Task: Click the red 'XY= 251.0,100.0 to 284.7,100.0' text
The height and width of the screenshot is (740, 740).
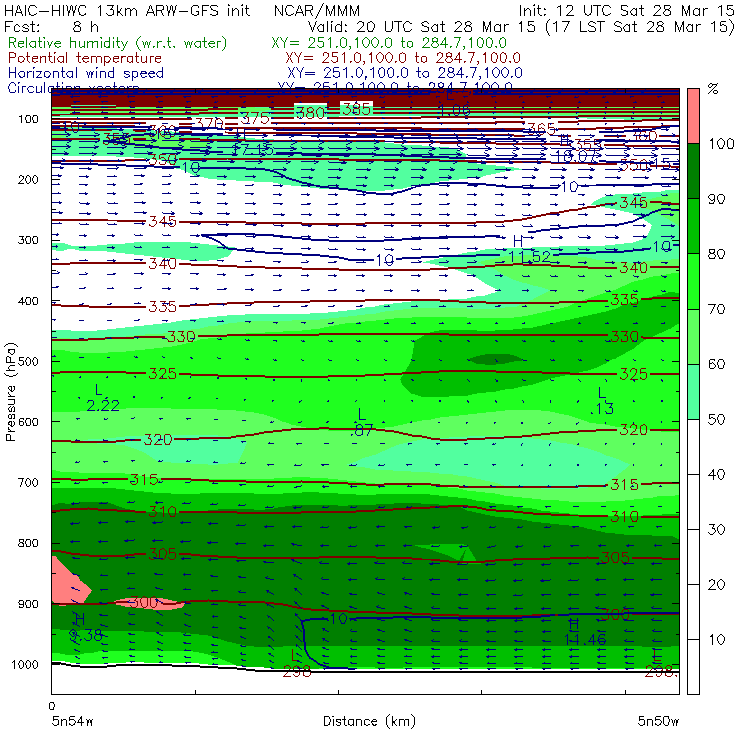Action: coord(403,58)
